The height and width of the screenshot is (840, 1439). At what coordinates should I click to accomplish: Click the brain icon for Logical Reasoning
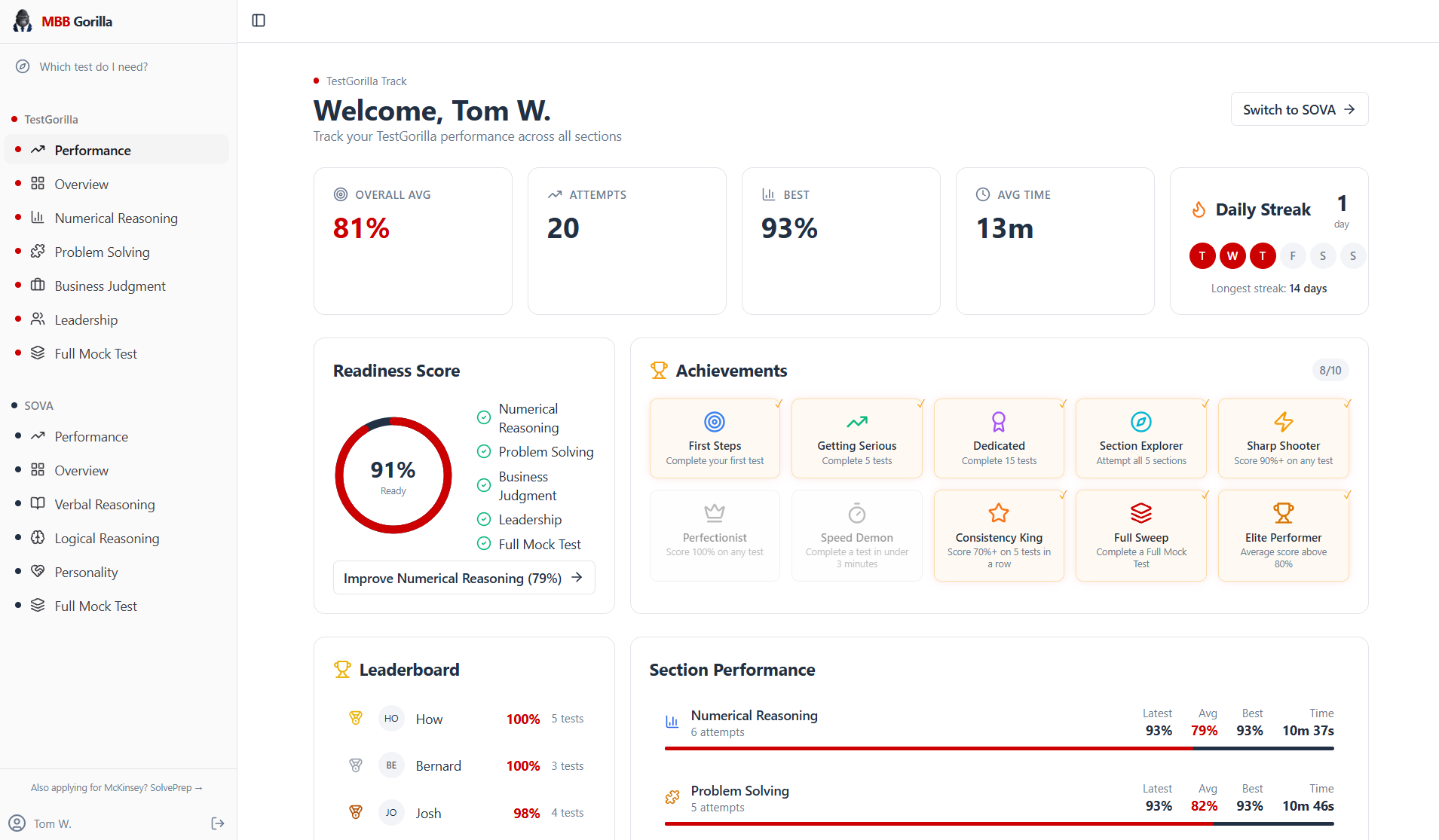38,538
